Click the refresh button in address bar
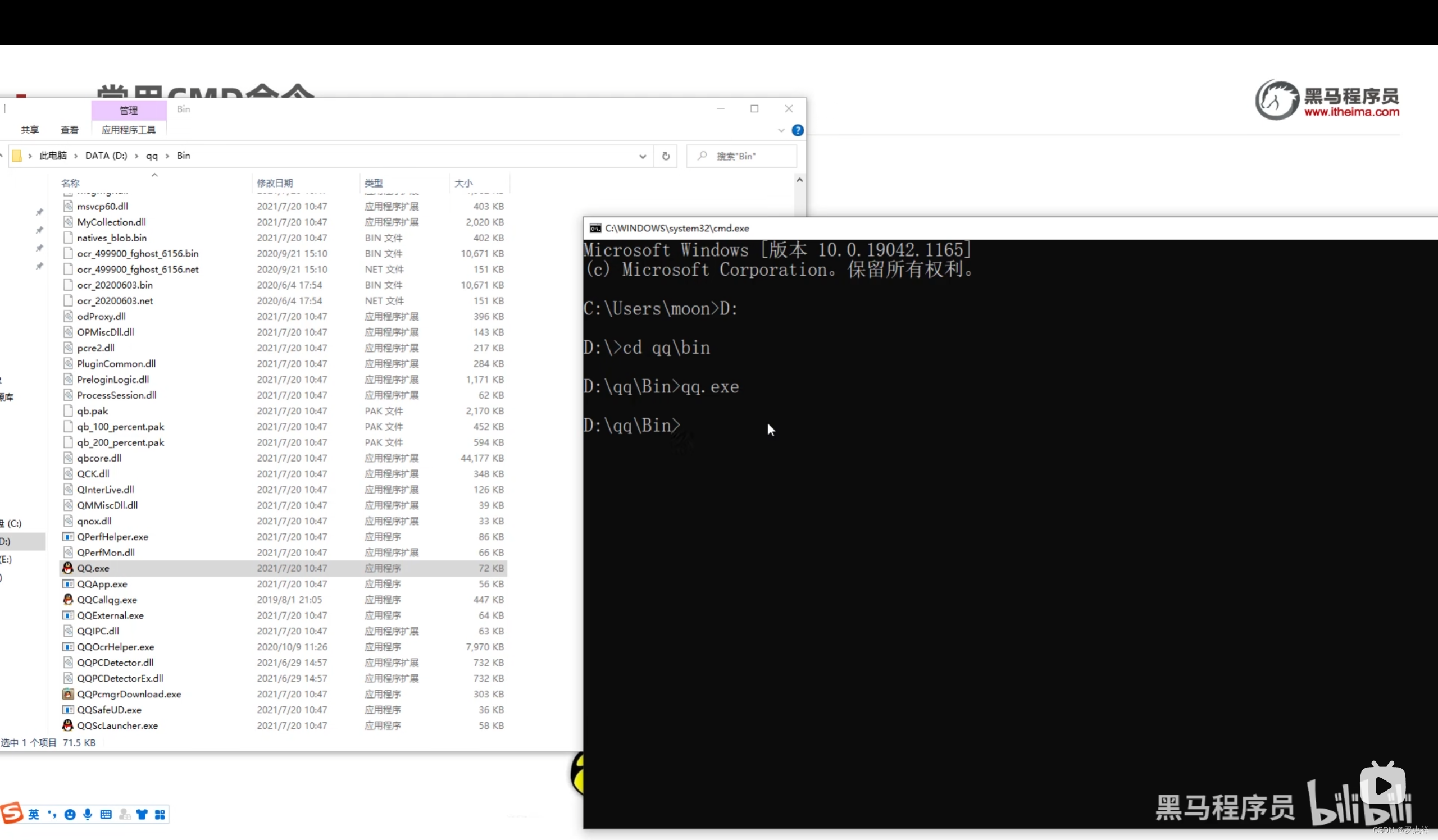Image resolution: width=1438 pixels, height=840 pixels. coord(666,156)
